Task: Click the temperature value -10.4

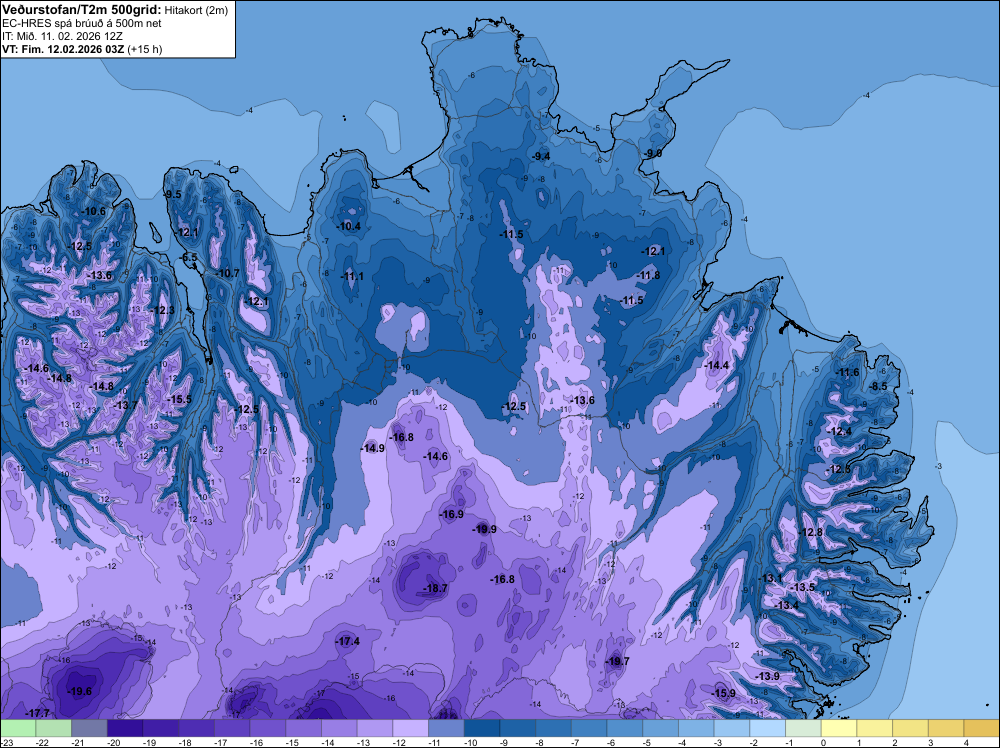Action: (349, 226)
